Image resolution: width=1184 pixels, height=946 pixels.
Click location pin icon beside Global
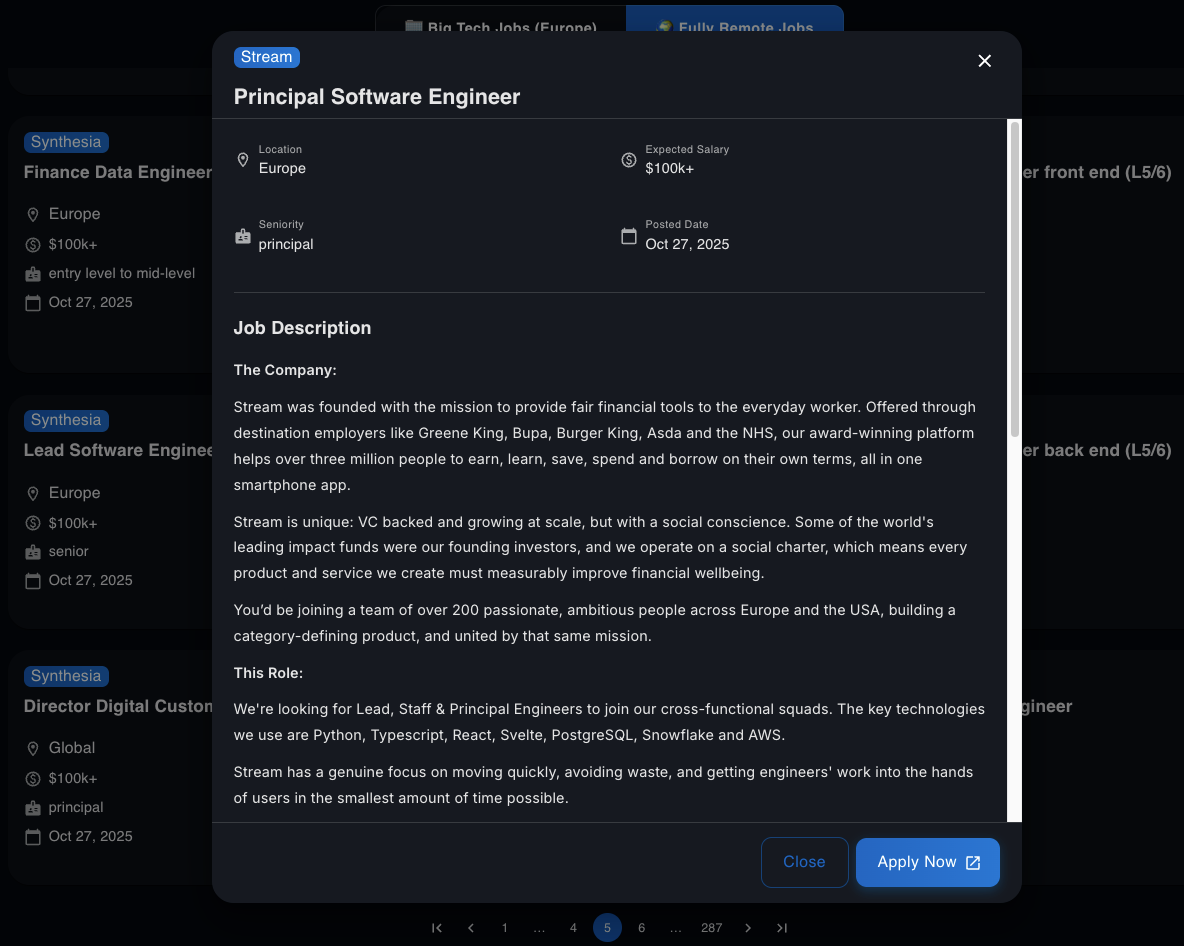click(x=32, y=748)
